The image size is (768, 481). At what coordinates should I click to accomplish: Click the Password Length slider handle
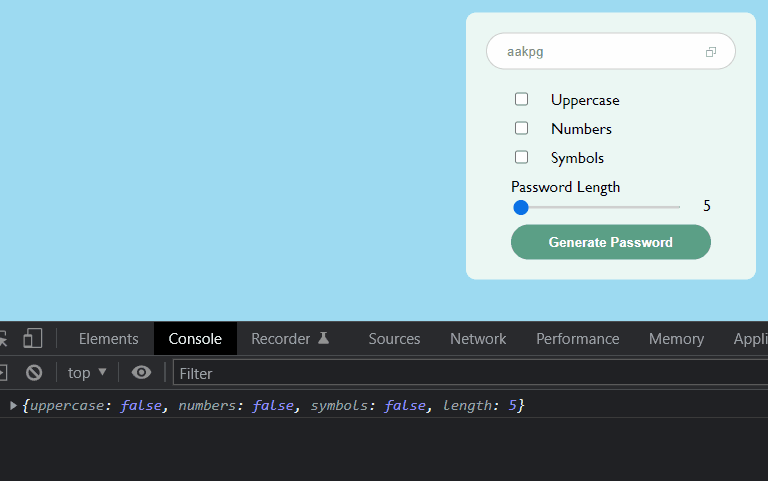click(x=521, y=207)
